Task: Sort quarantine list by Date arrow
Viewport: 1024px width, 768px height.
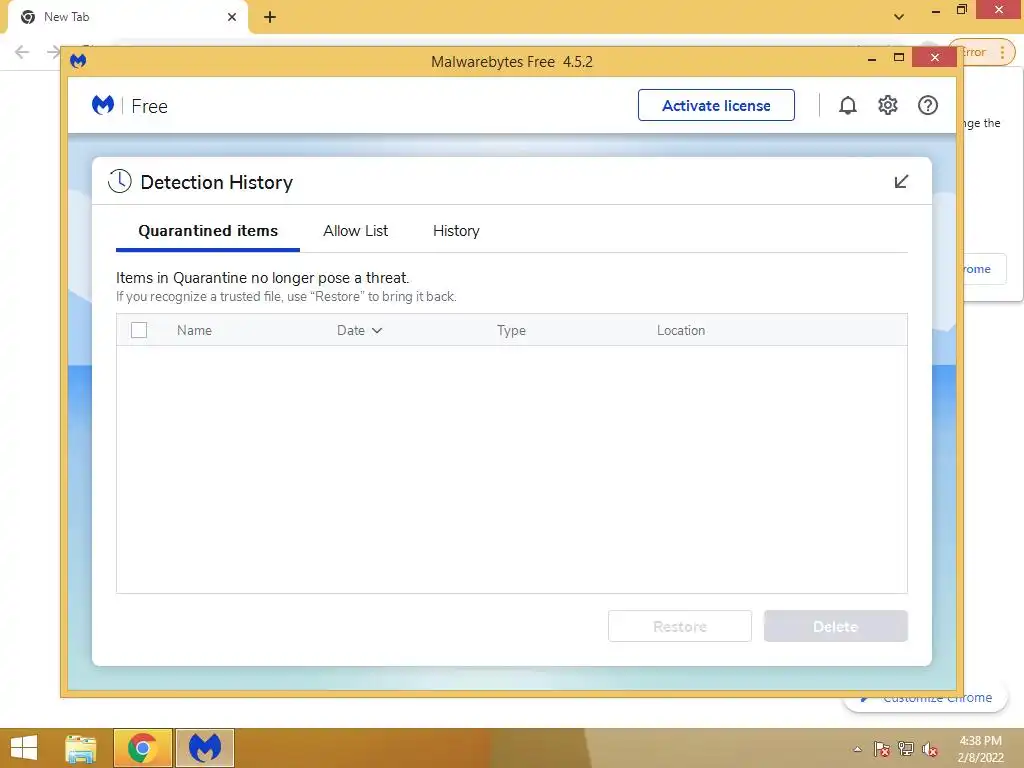Action: 377,330
